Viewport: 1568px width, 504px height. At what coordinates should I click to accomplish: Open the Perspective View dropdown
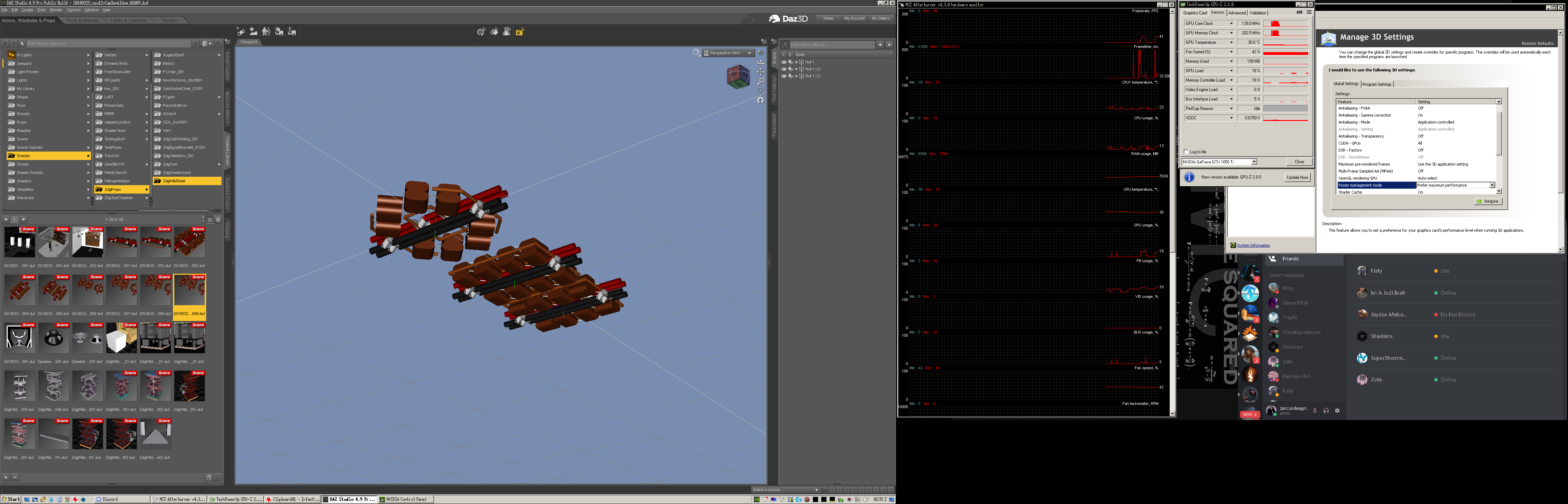pyautogui.click(x=728, y=53)
